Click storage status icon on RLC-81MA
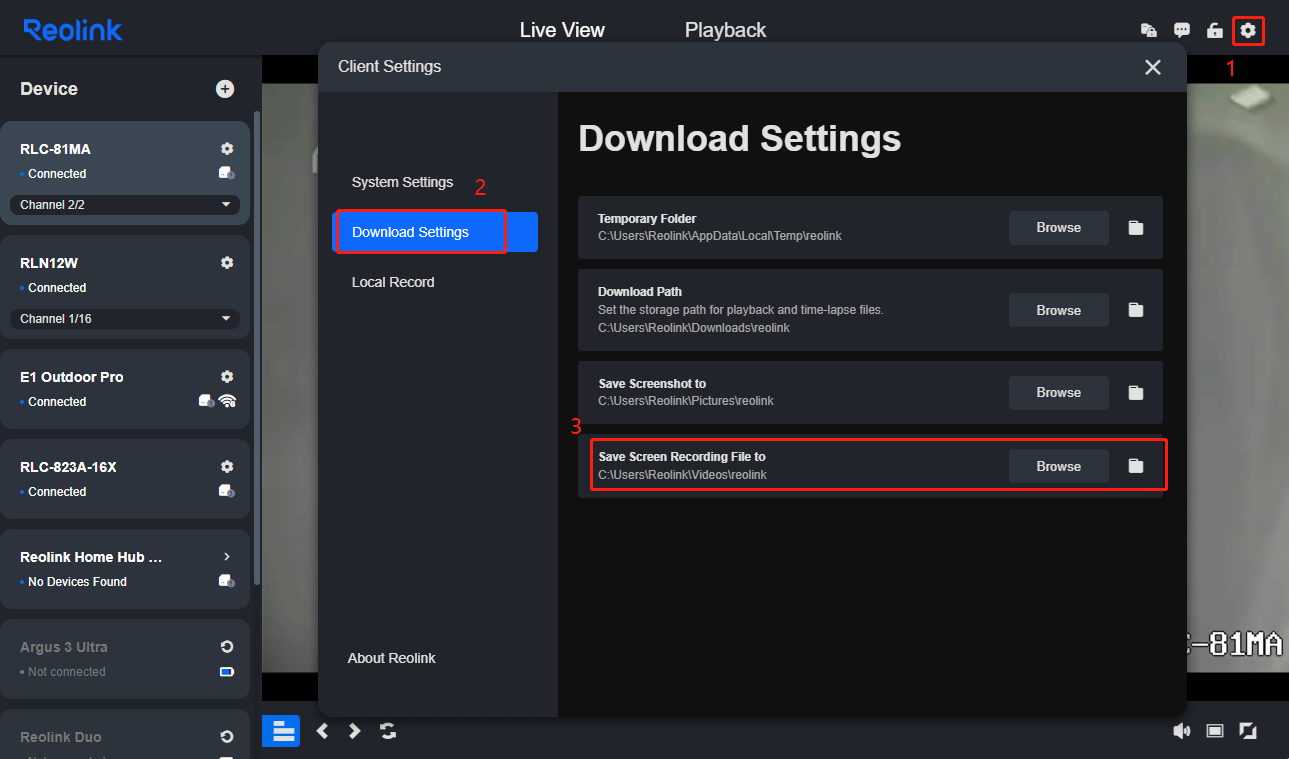1289x759 pixels. click(x=227, y=173)
